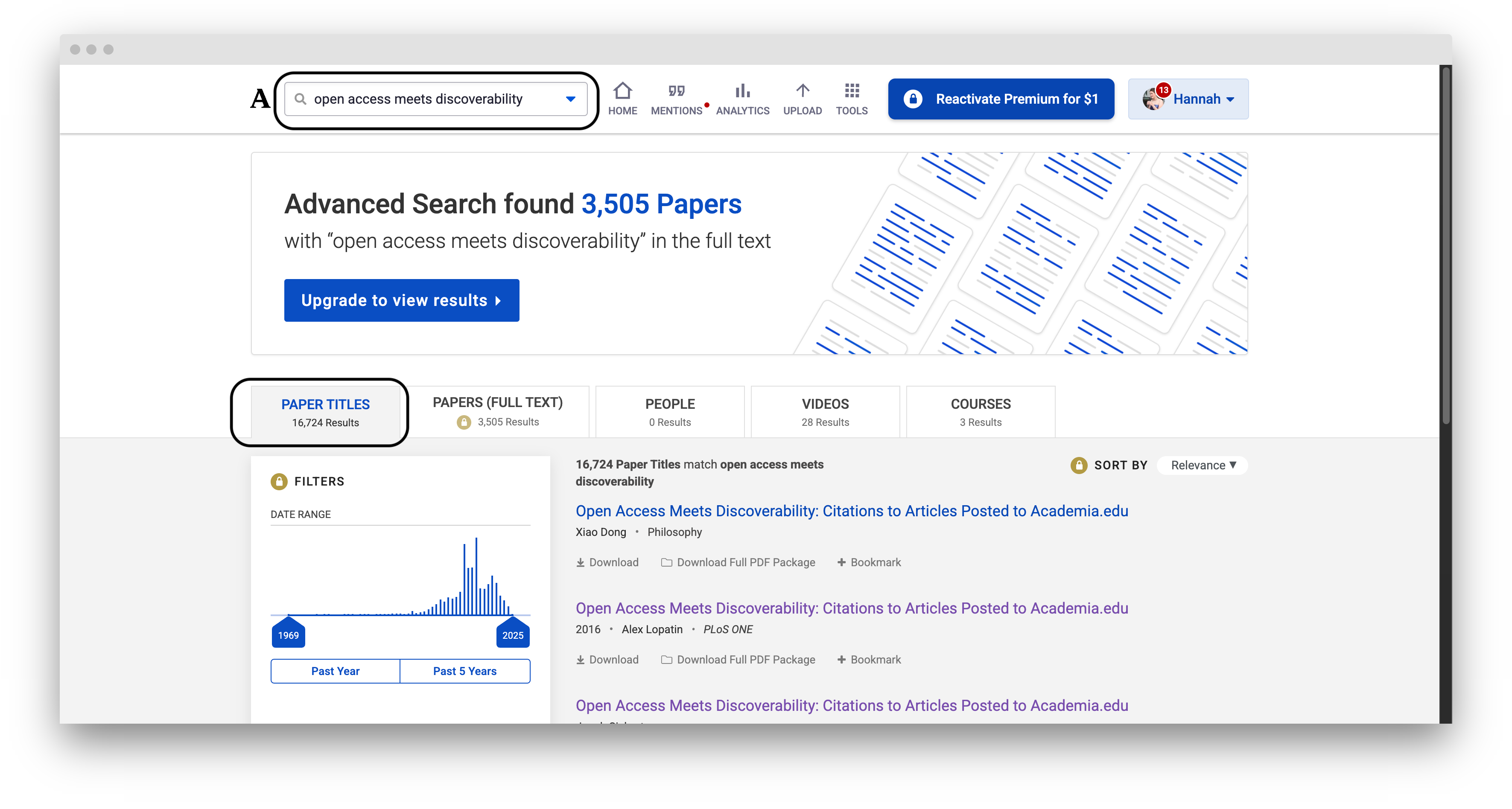Click the Sort By lock icon
This screenshot has width=1512, height=809.
tap(1078, 465)
